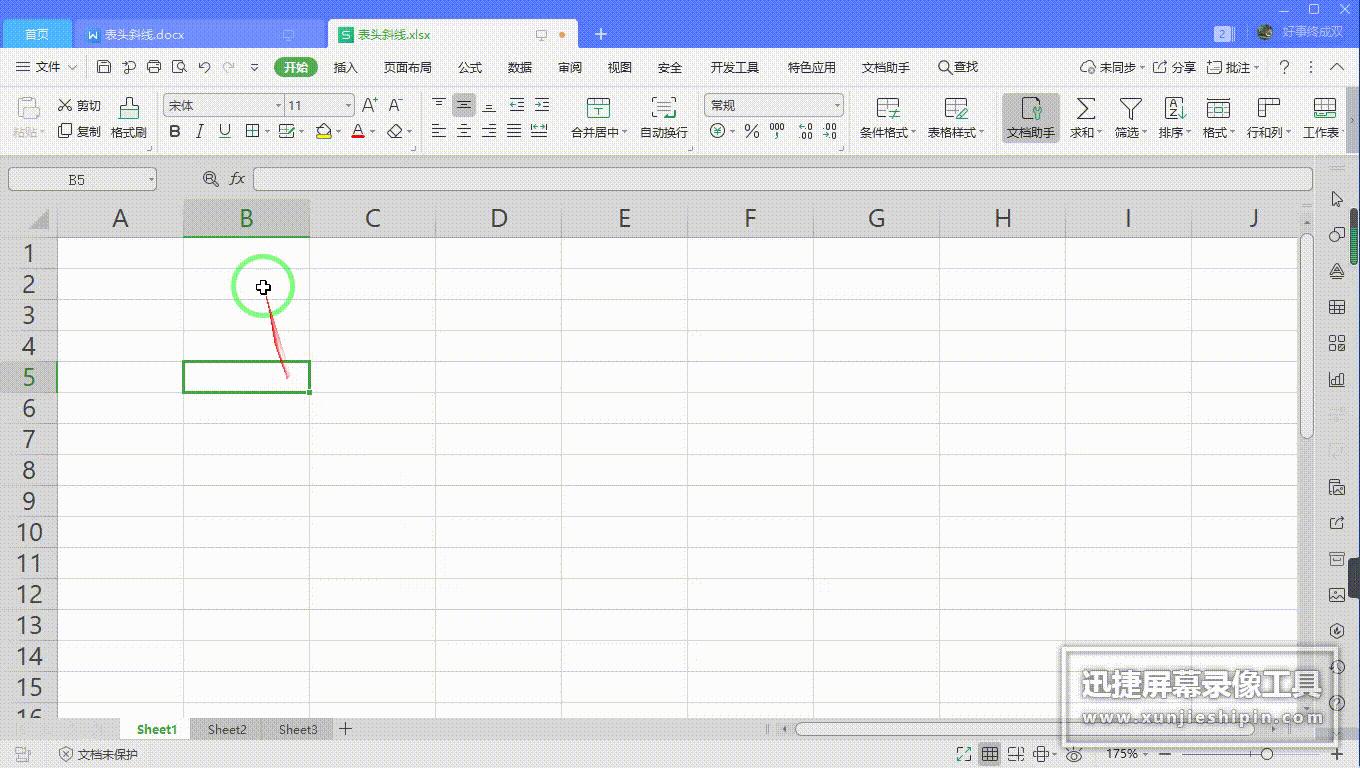Switch to the 插入 ribbon tab
The height and width of the screenshot is (768, 1360).
point(345,67)
